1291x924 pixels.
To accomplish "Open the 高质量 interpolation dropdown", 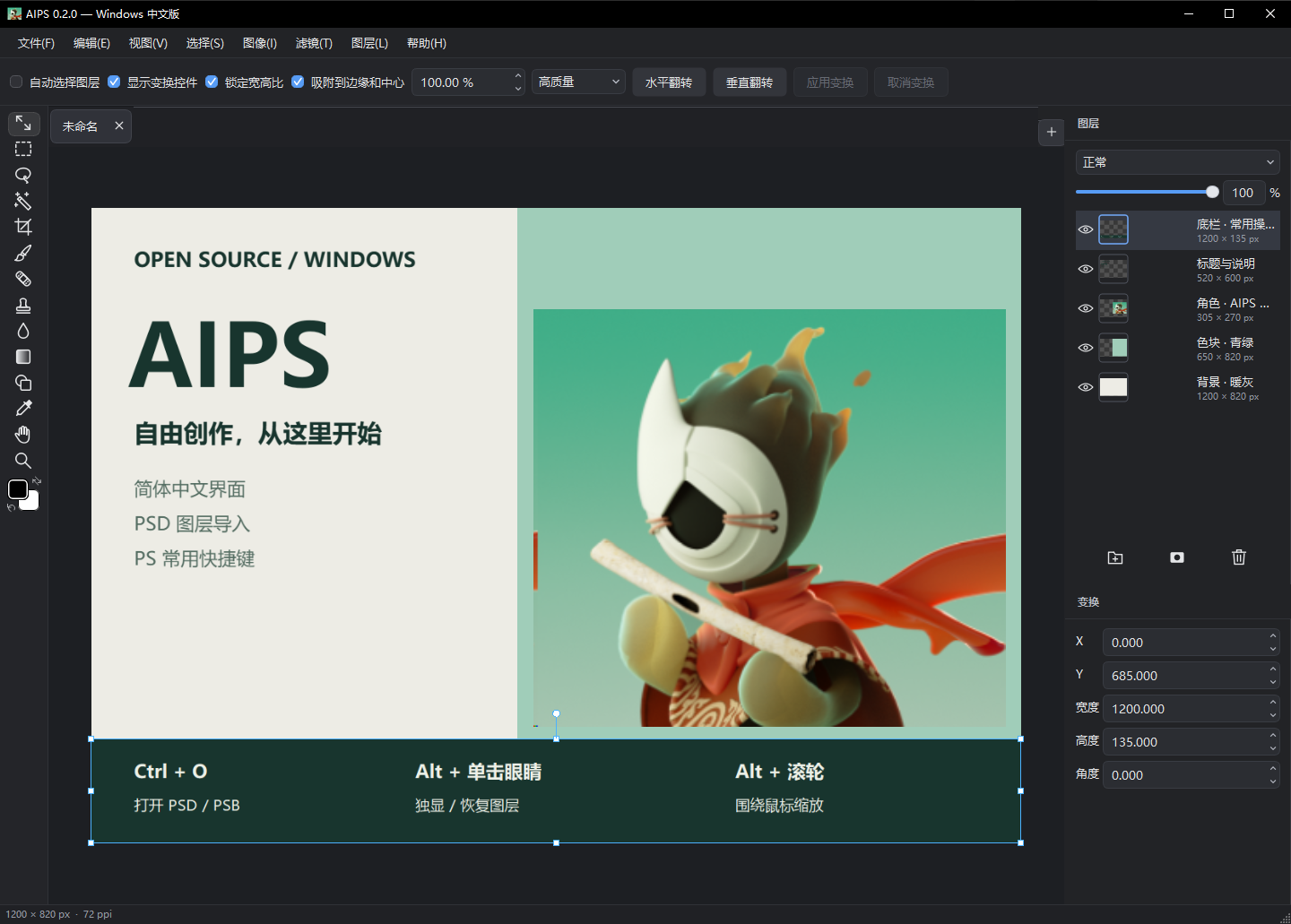I will (x=578, y=82).
